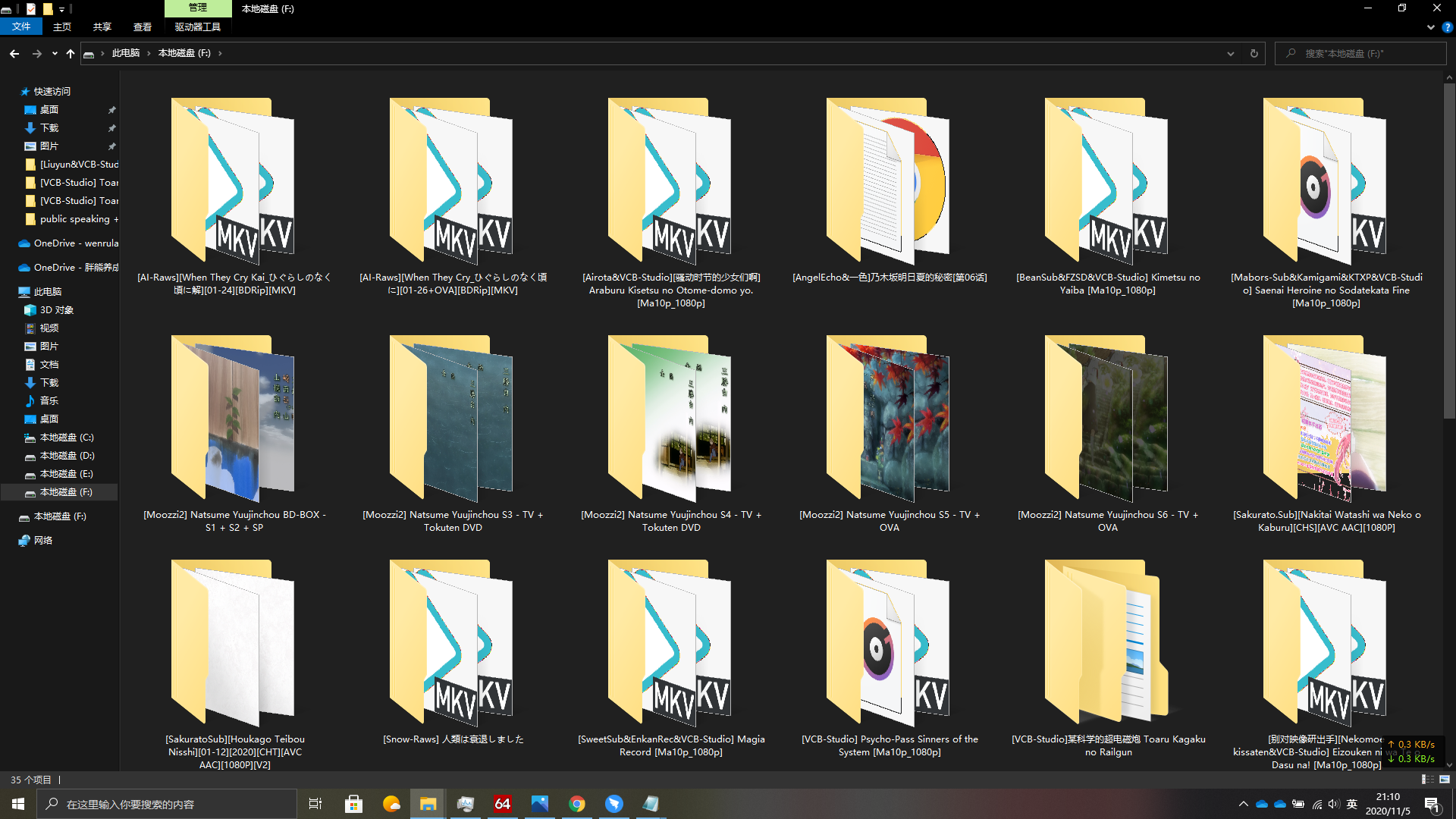Image resolution: width=1456 pixels, height=819 pixels.
Task: Switch to the 共享 ribbon tab
Action: coord(102,27)
